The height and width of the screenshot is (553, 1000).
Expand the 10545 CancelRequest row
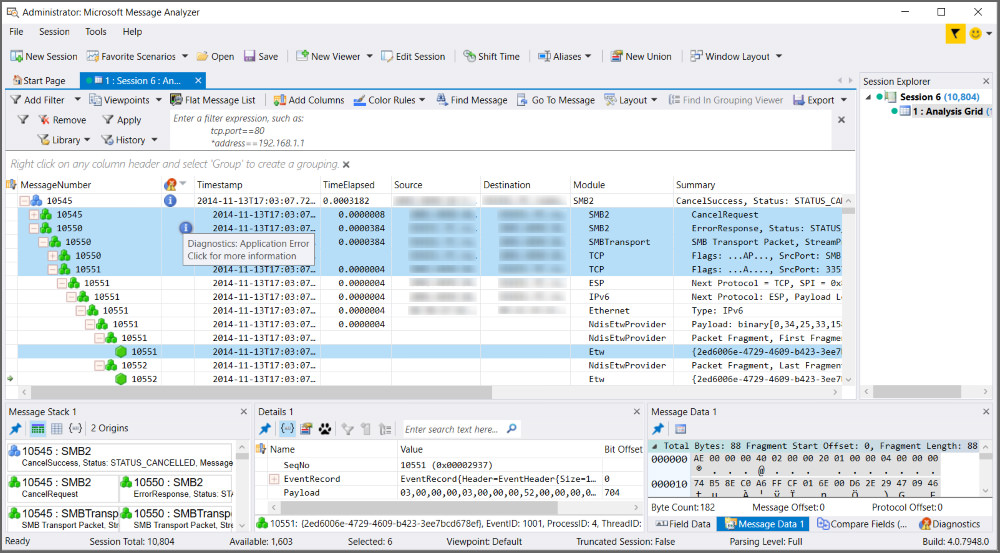(x=34, y=214)
